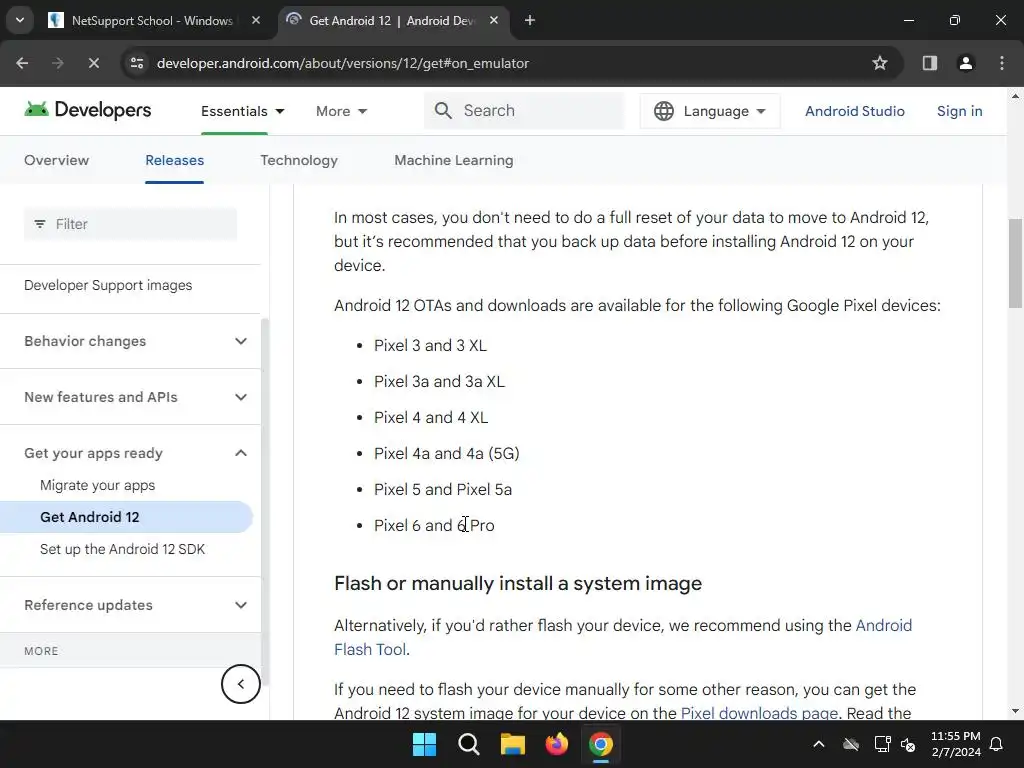The height and width of the screenshot is (768, 1024).
Task: Open the Android Flash Tool link
Action: (623, 637)
